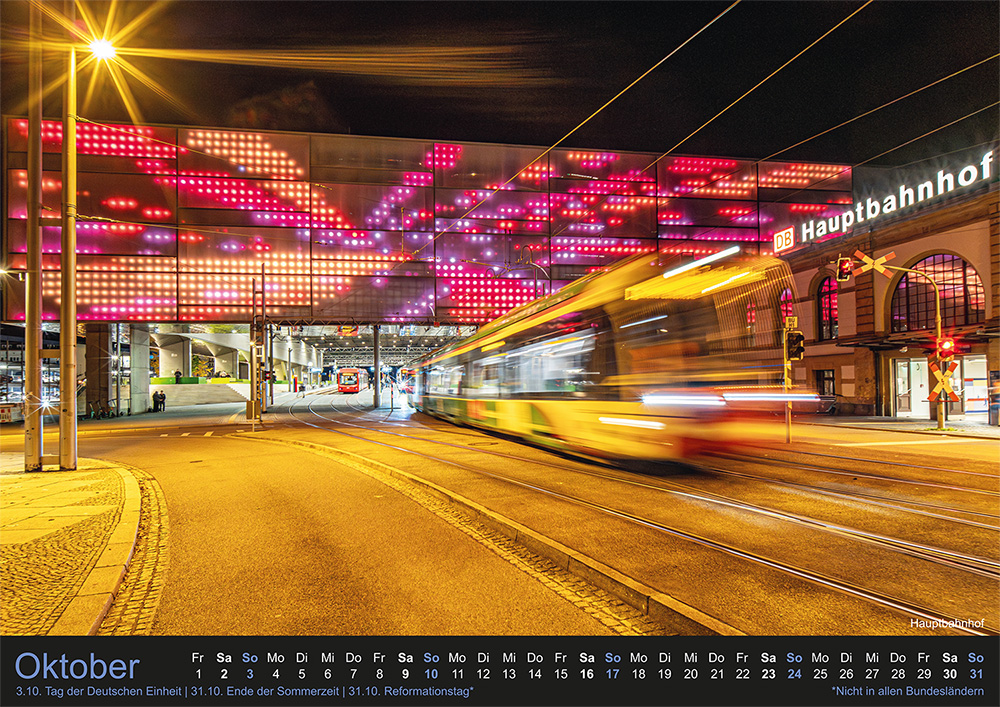This screenshot has width=1000, height=707.
Task: Select Sunday date 17
Action: point(613,674)
